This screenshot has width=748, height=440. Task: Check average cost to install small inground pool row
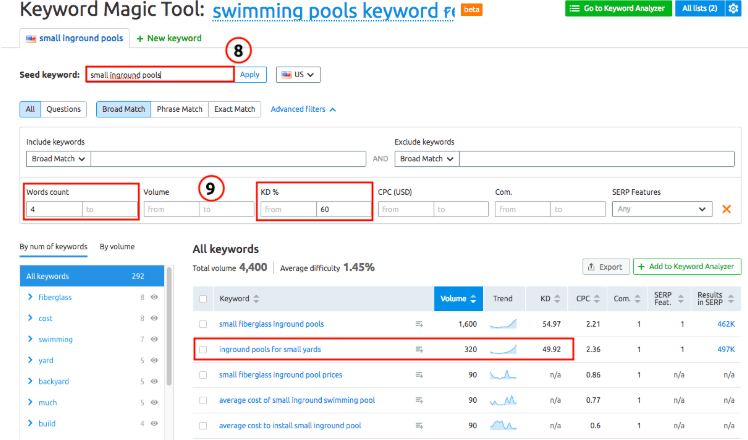coord(203,425)
